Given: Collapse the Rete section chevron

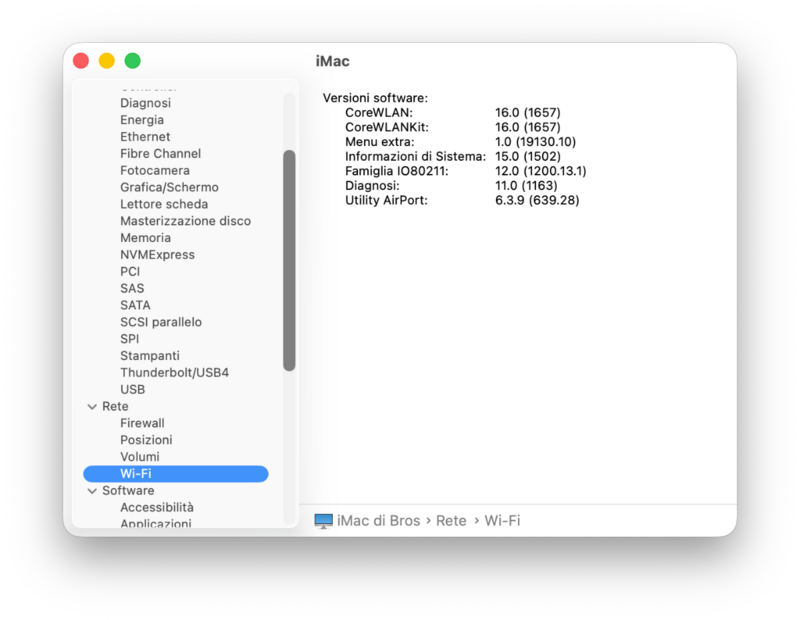Looking at the screenshot, I should [92, 407].
